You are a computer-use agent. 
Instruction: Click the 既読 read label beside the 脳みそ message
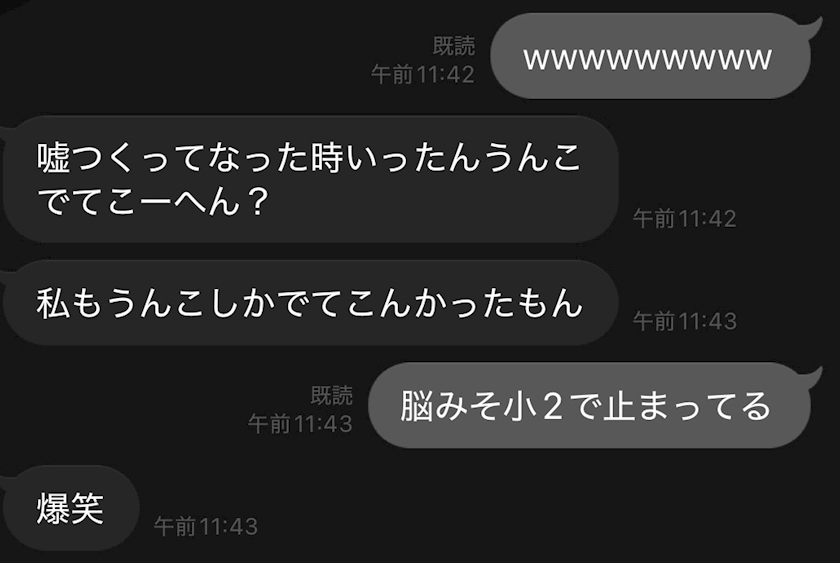click(x=332, y=395)
